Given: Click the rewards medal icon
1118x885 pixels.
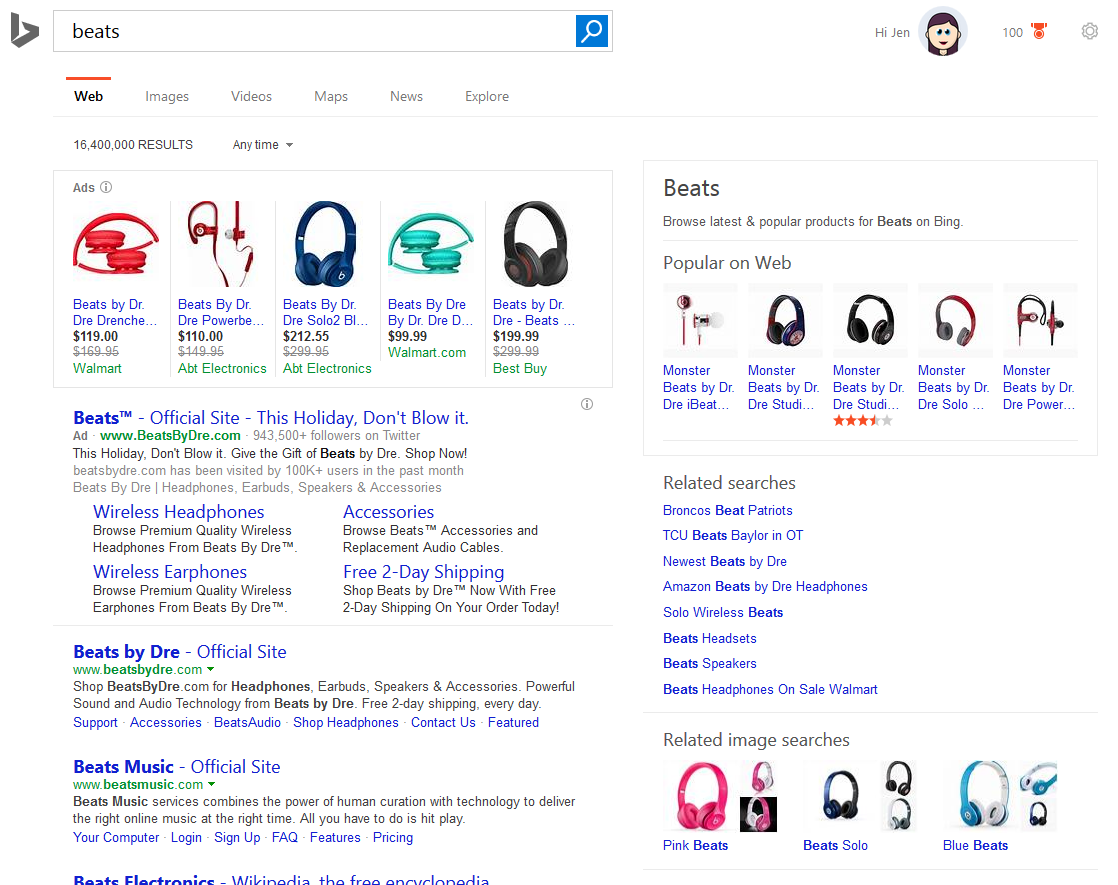Looking at the screenshot, I should pyautogui.click(x=1038, y=32).
